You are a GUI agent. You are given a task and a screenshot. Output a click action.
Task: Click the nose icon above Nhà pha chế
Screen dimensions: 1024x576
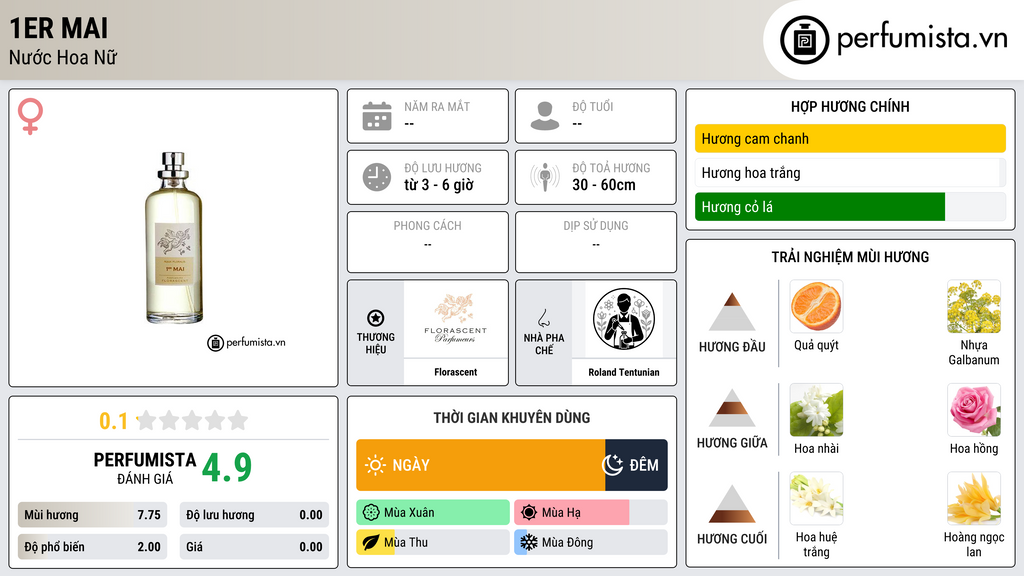coord(543,318)
